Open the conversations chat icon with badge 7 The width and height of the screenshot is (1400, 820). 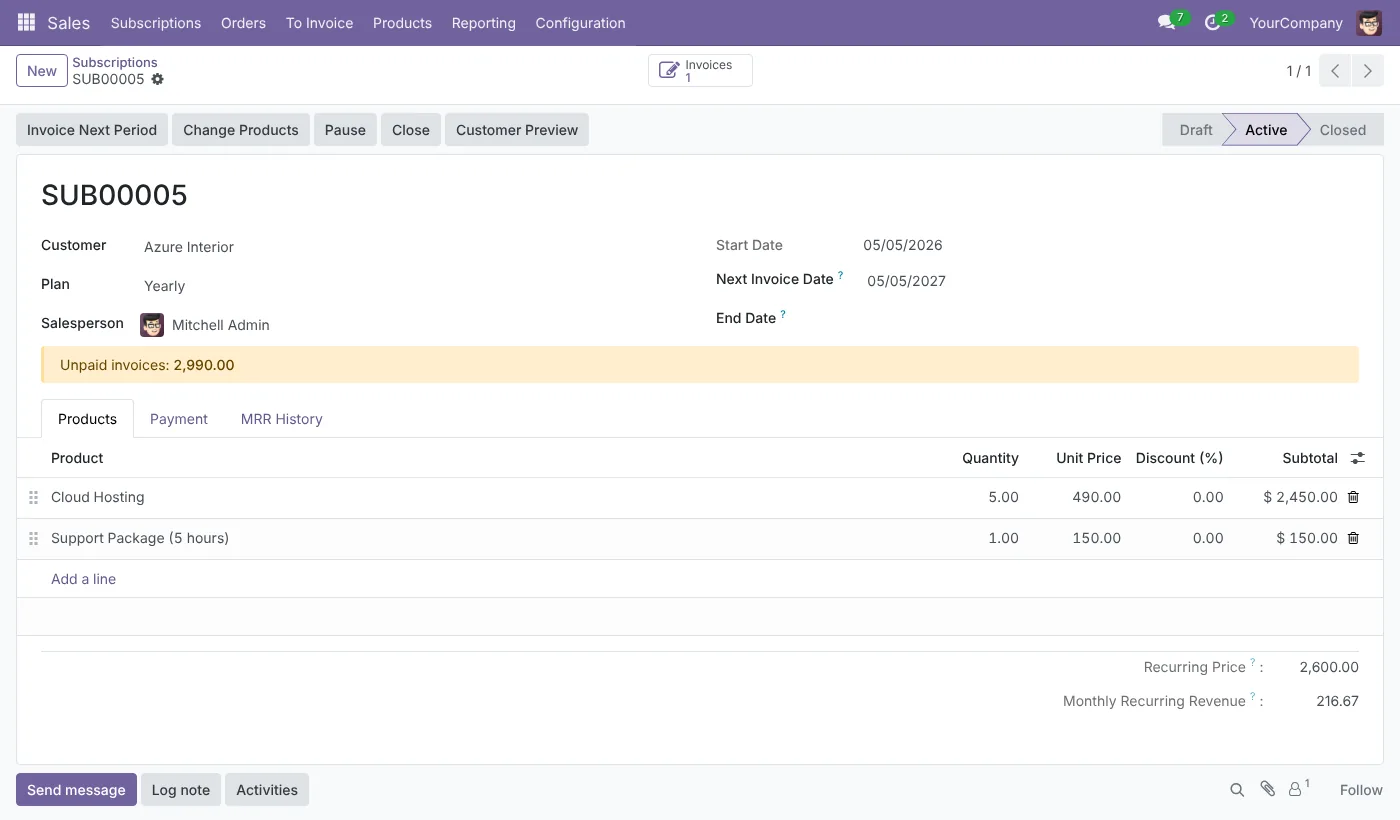click(1166, 22)
